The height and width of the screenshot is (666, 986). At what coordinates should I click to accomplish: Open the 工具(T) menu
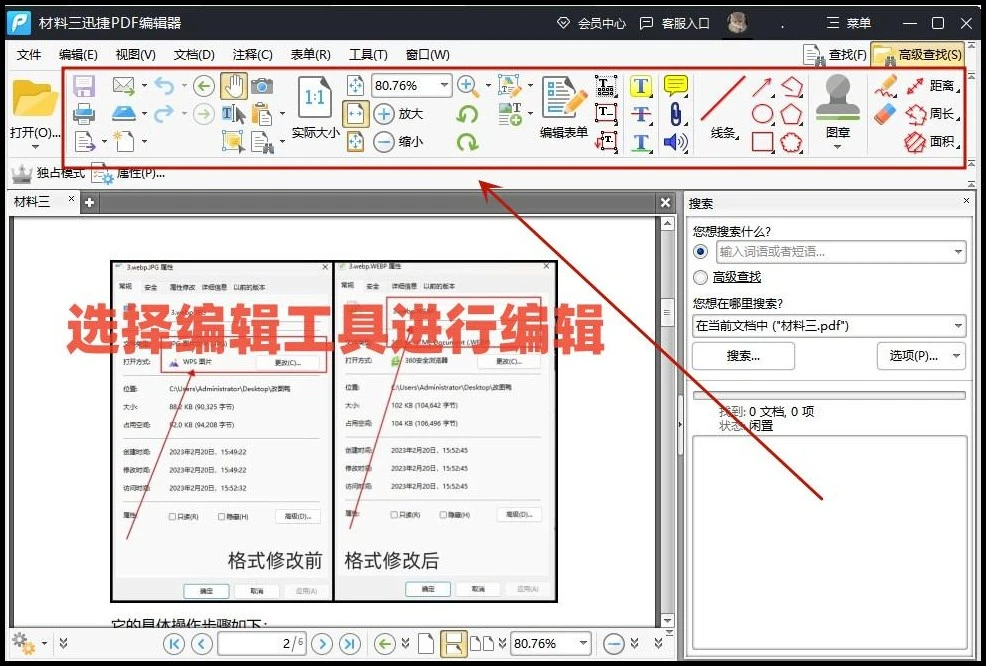(368, 55)
